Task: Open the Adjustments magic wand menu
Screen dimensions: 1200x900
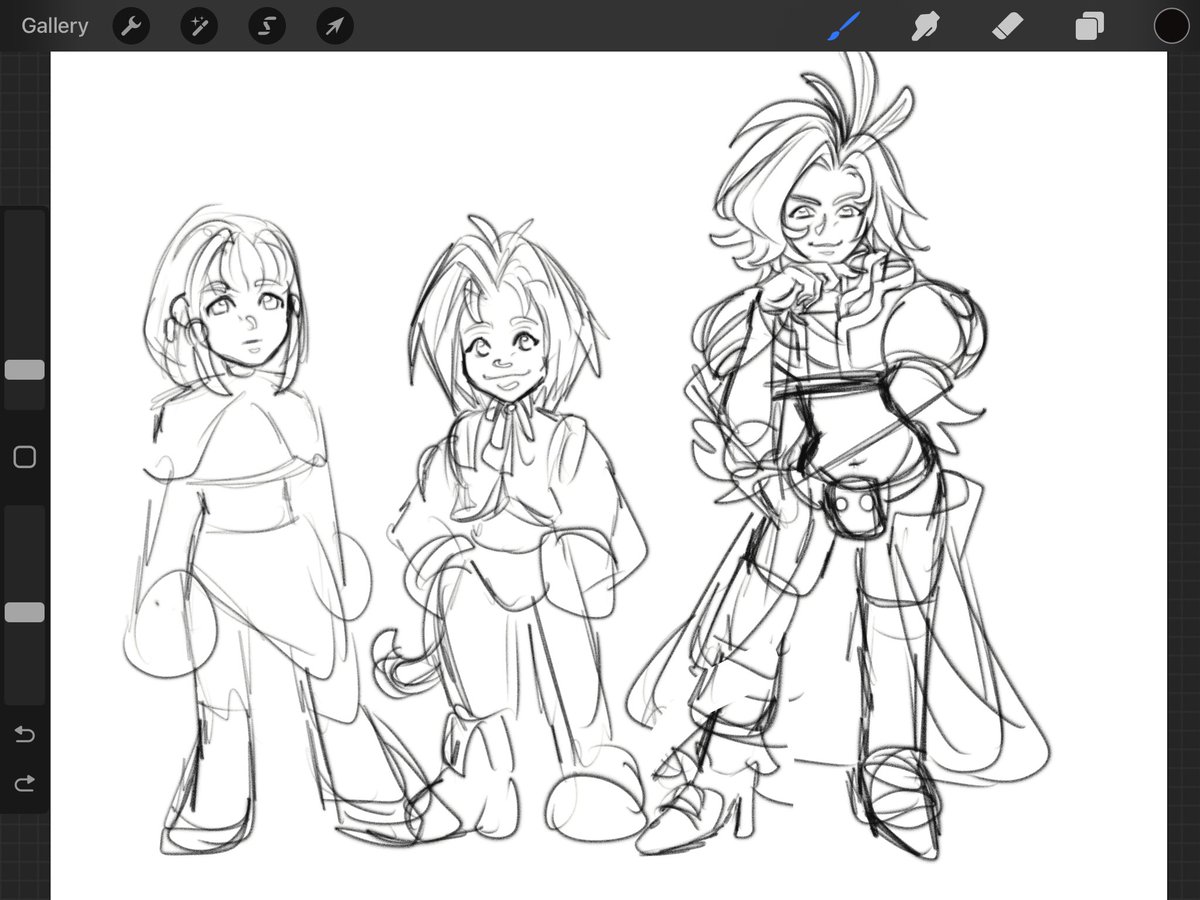Action: pos(199,26)
